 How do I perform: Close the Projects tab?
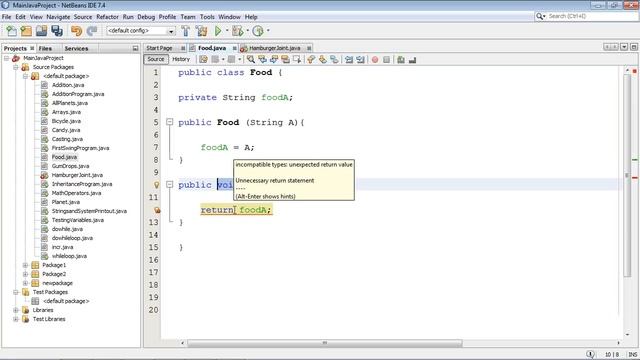pos(32,49)
